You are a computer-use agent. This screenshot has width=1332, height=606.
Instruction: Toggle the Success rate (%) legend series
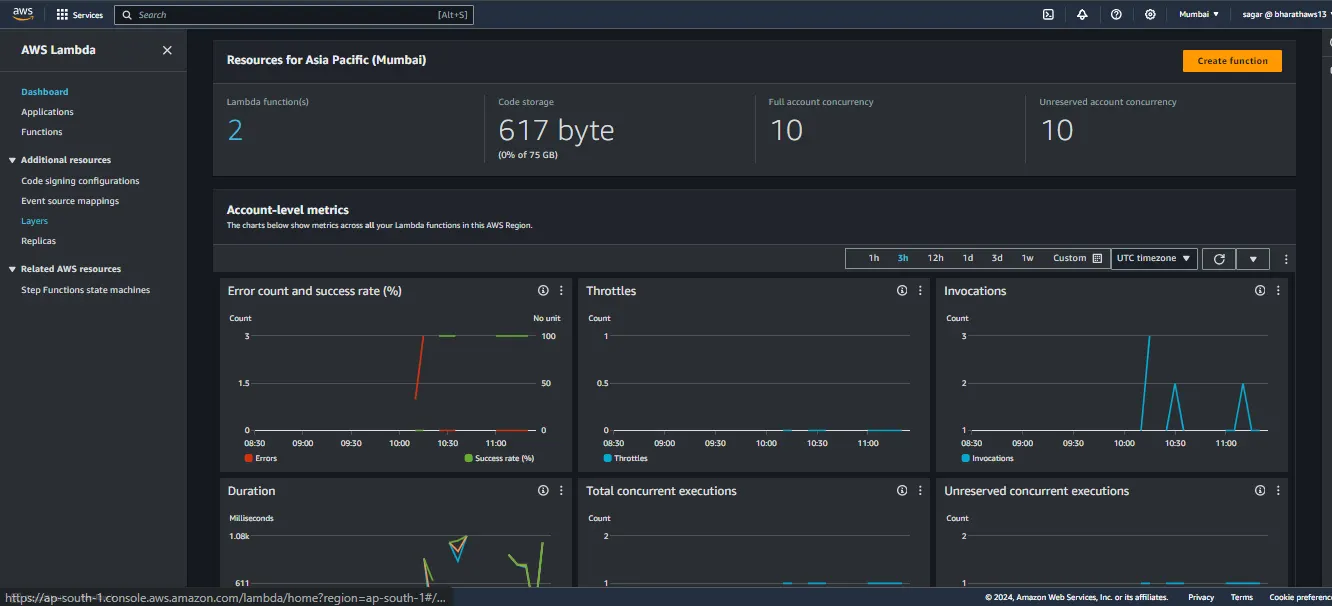click(499, 458)
